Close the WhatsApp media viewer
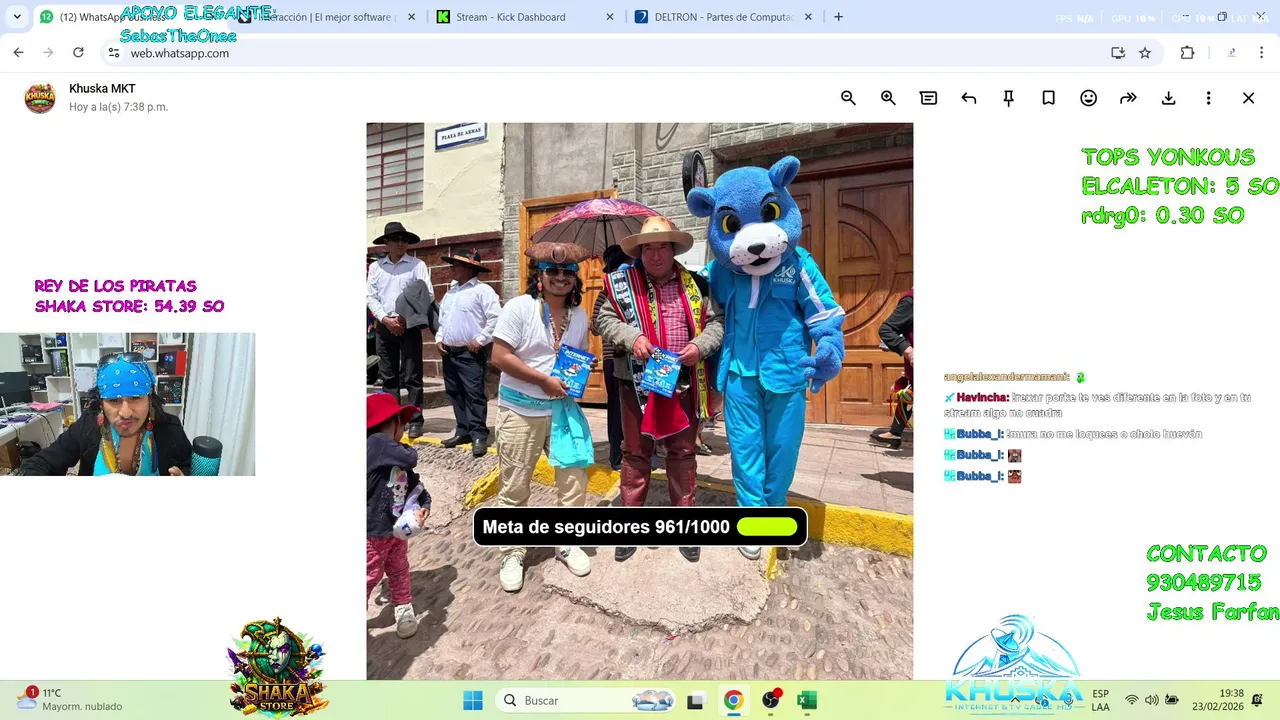 [x=1248, y=98]
